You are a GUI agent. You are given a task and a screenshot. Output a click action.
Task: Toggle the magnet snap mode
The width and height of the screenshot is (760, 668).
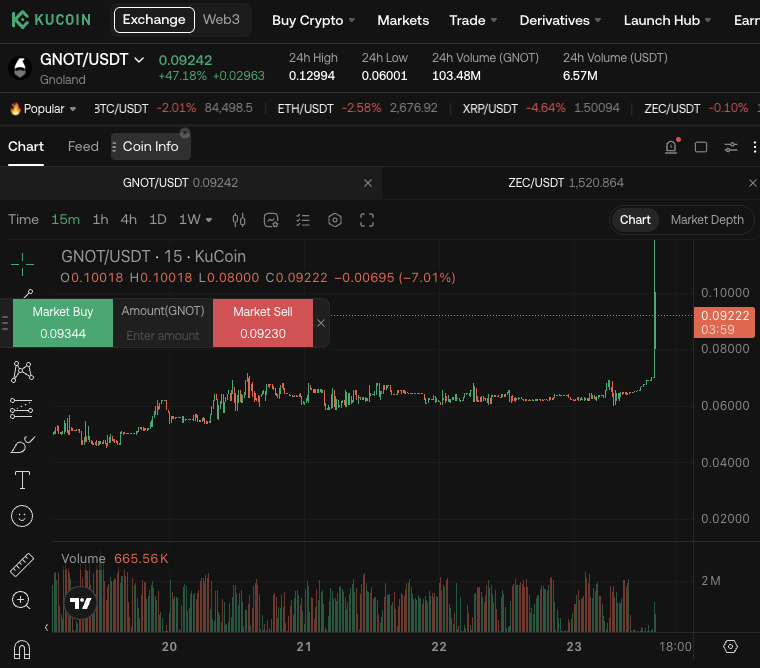pyautogui.click(x=22, y=650)
